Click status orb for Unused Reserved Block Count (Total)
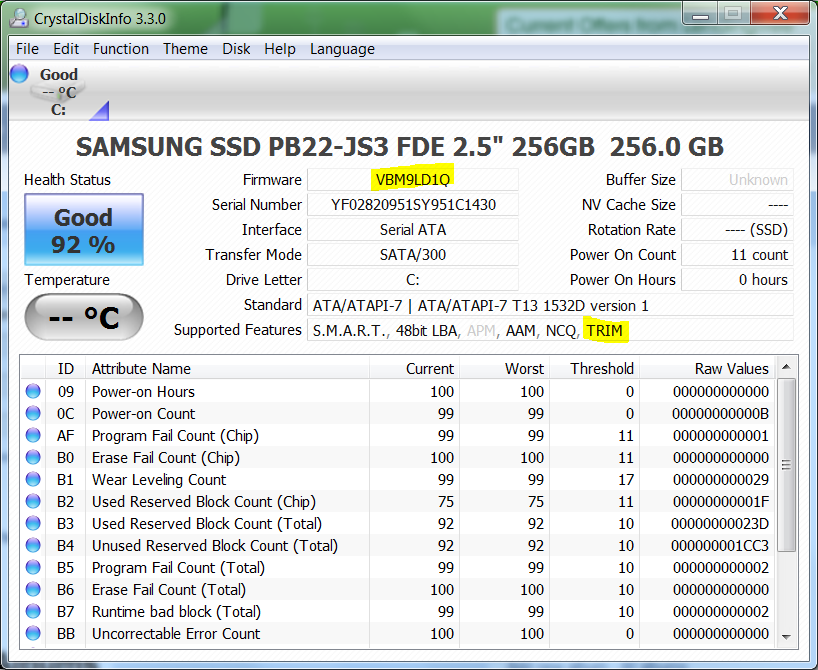This screenshot has height=670, width=818. (x=33, y=545)
